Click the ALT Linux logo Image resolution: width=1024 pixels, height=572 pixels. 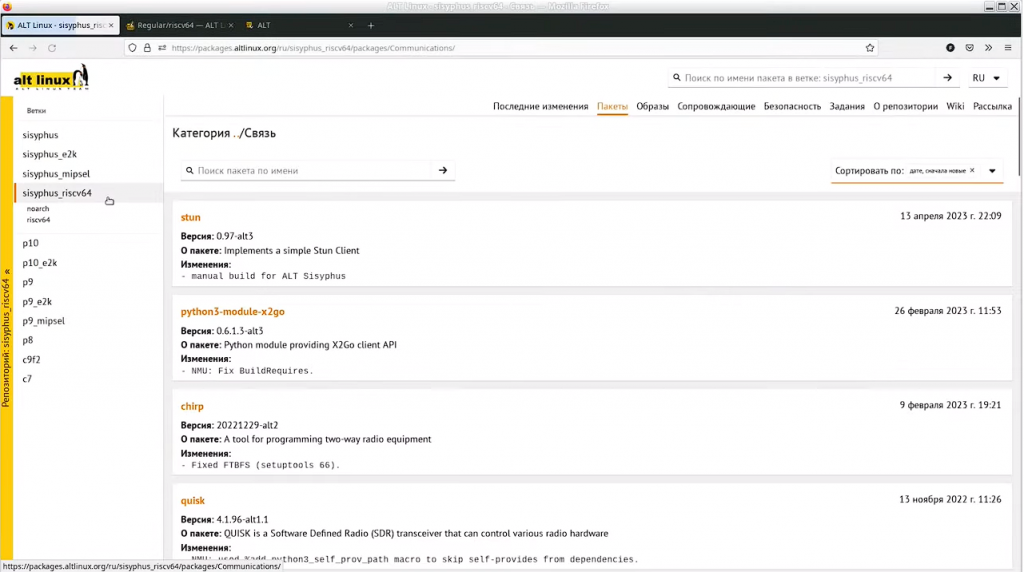(x=51, y=77)
